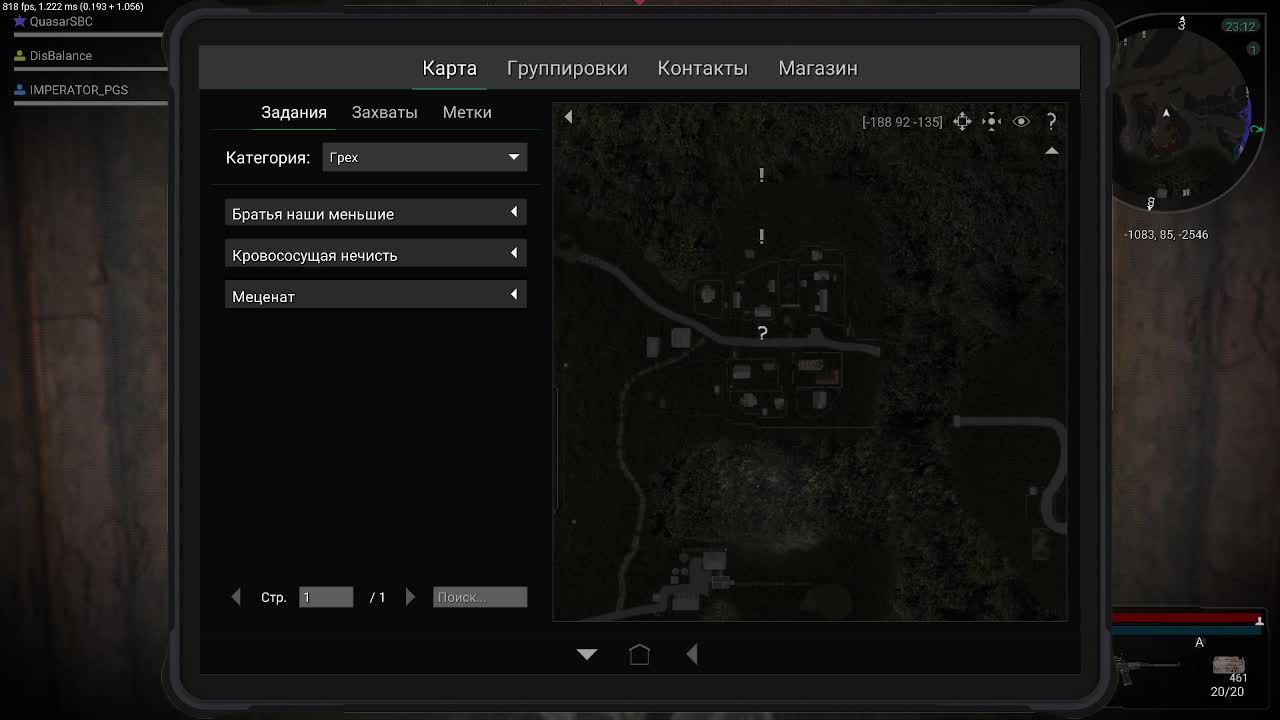Click the player icon beside IMPERATOR_PGS
Viewport: 1280px width, 720px height.
(19, 90)
